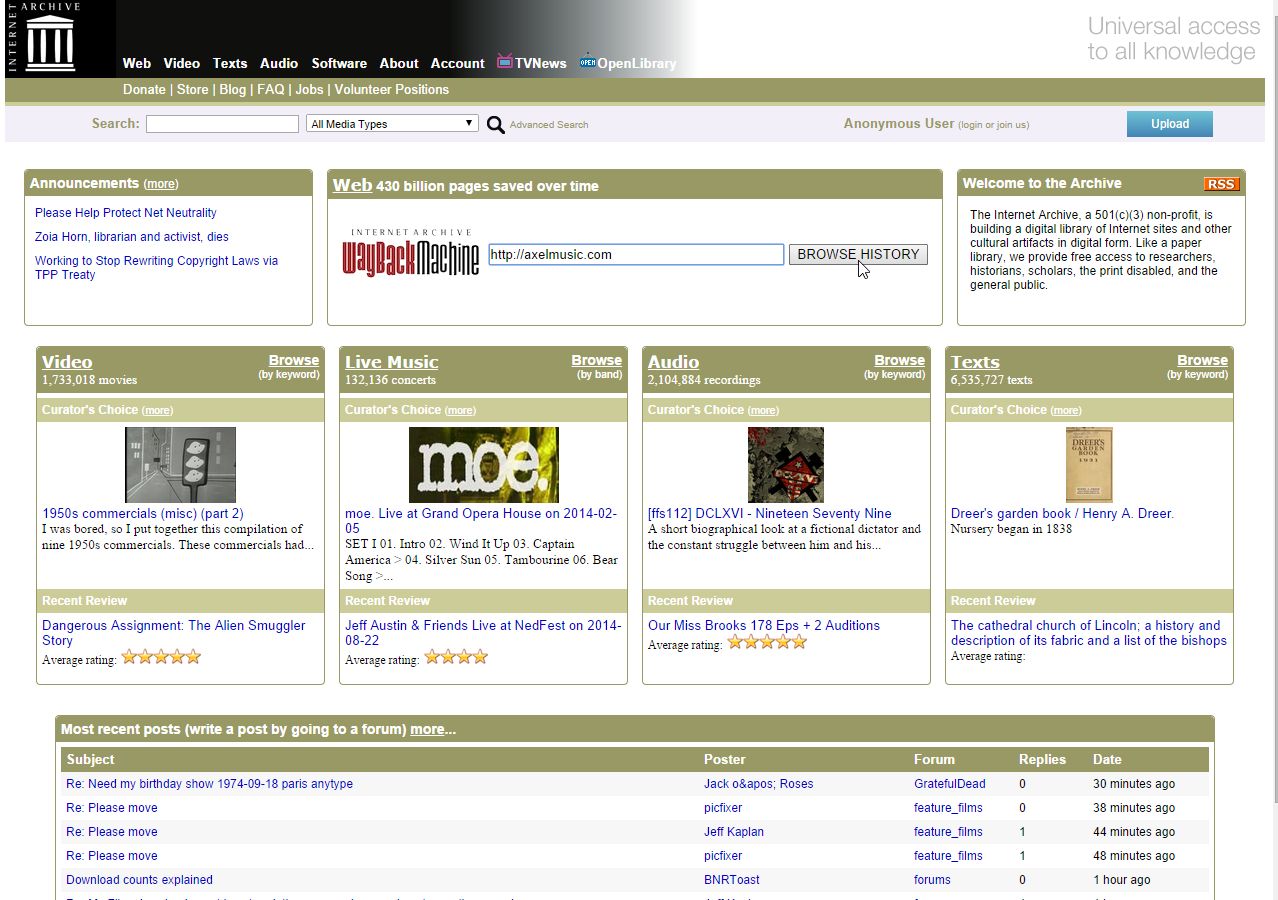1278x900 pixels.
Task: Click the Donate link
Action: [x=144, y=89]
